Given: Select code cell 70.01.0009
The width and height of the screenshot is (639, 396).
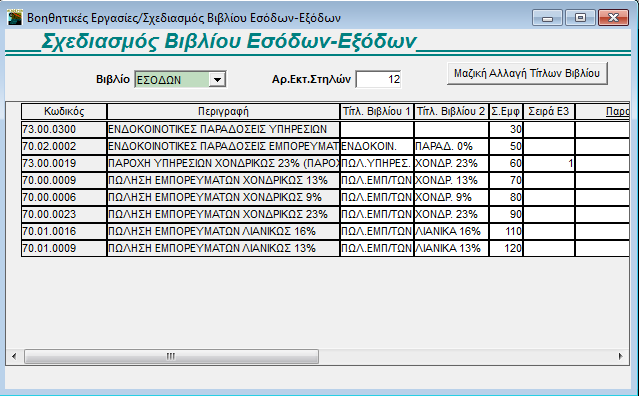Looking at the screenshot, I should (x=64, y=248).
